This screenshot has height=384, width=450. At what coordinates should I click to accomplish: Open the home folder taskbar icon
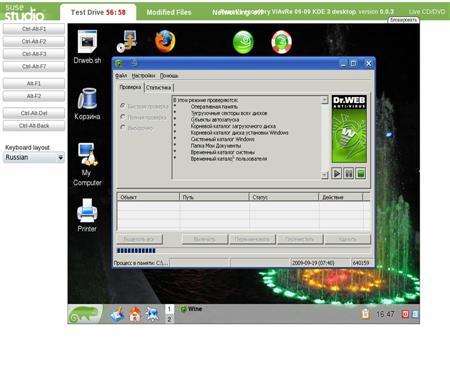[135, 314]
